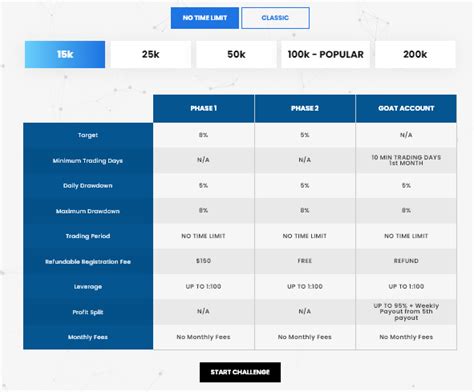Select the 100k - Popular account size

click(326, 54)
